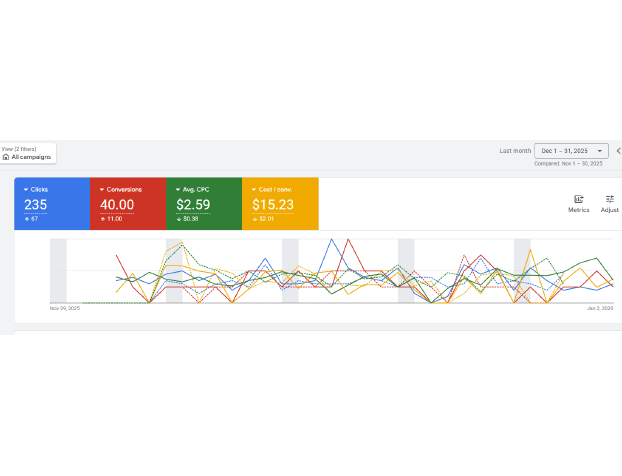Click the home icon beside All campaigns
Viewport: 622px width, 476px height.
[6, 157]
